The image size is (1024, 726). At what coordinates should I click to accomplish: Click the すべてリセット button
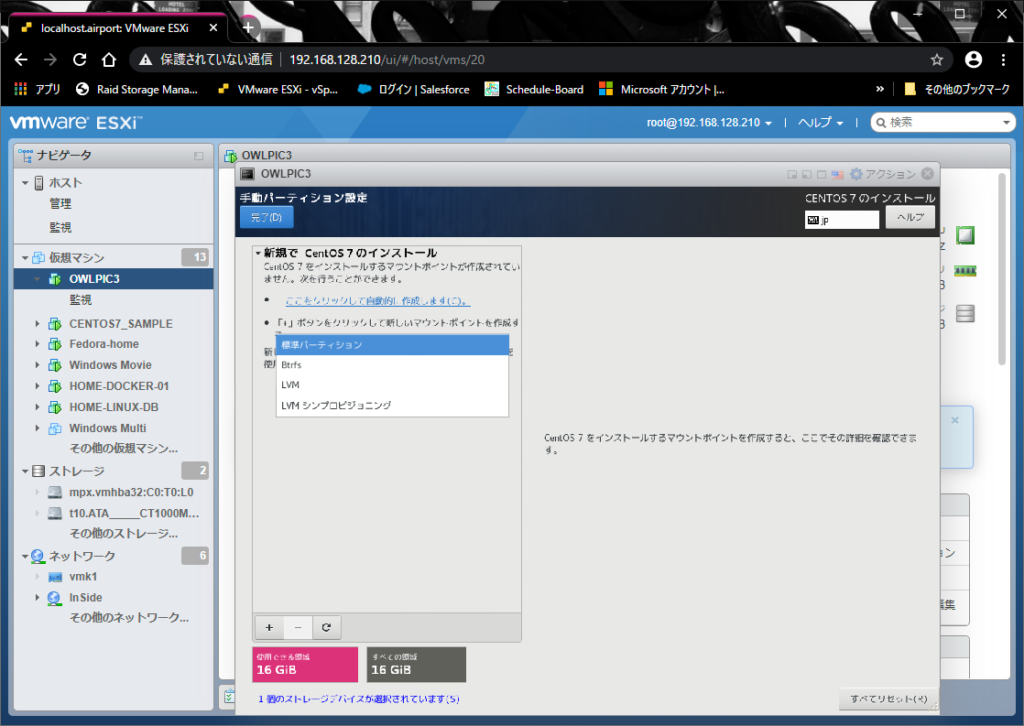[x=888, y=699]
